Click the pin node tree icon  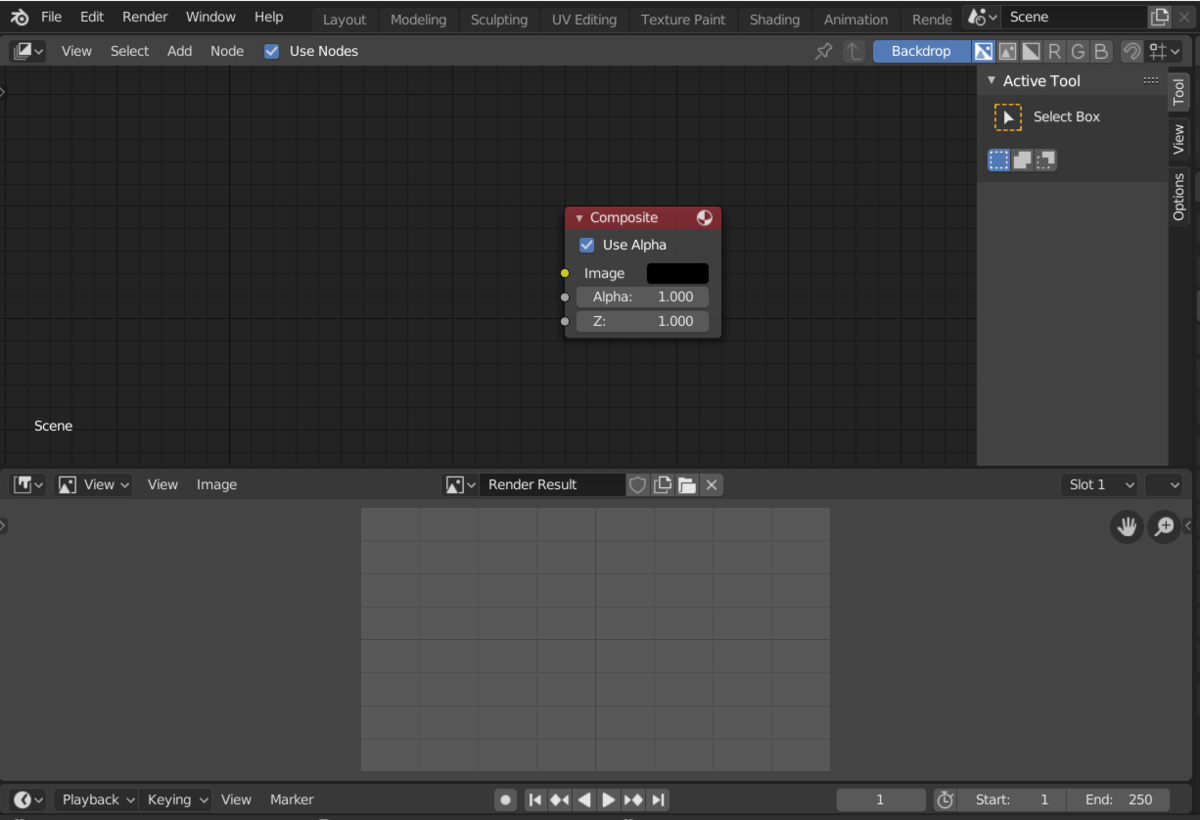click(x=823, y=51)
